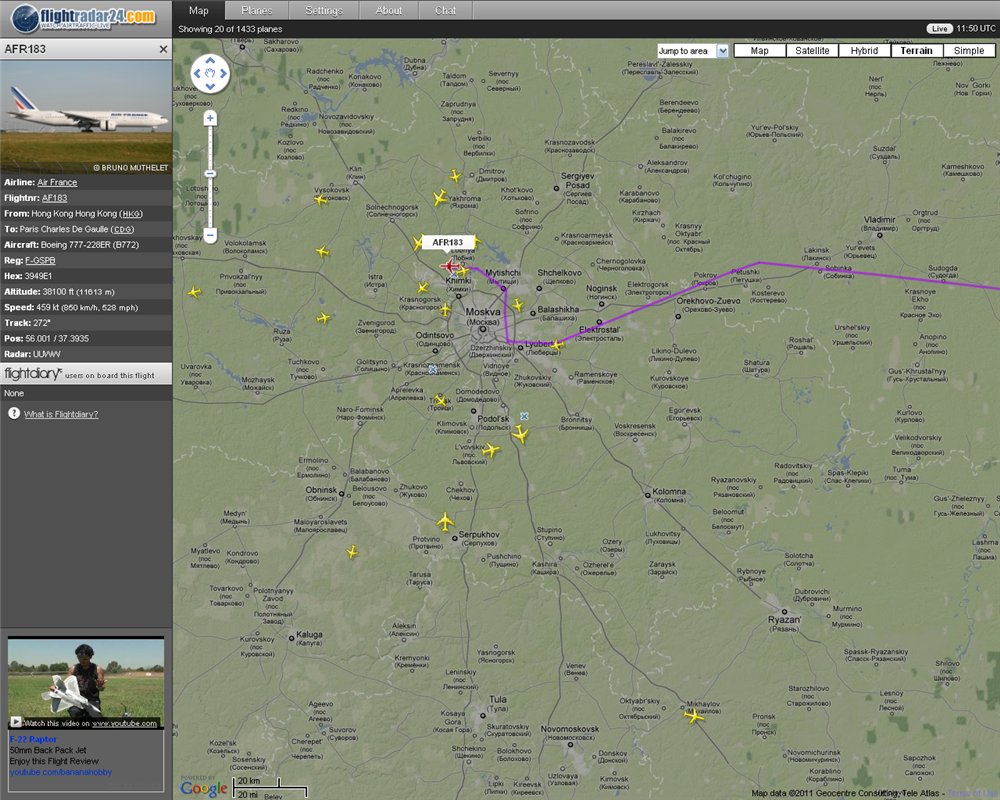Click the zoom slider handle
The image size is (1000, 800).
point(210,174)
